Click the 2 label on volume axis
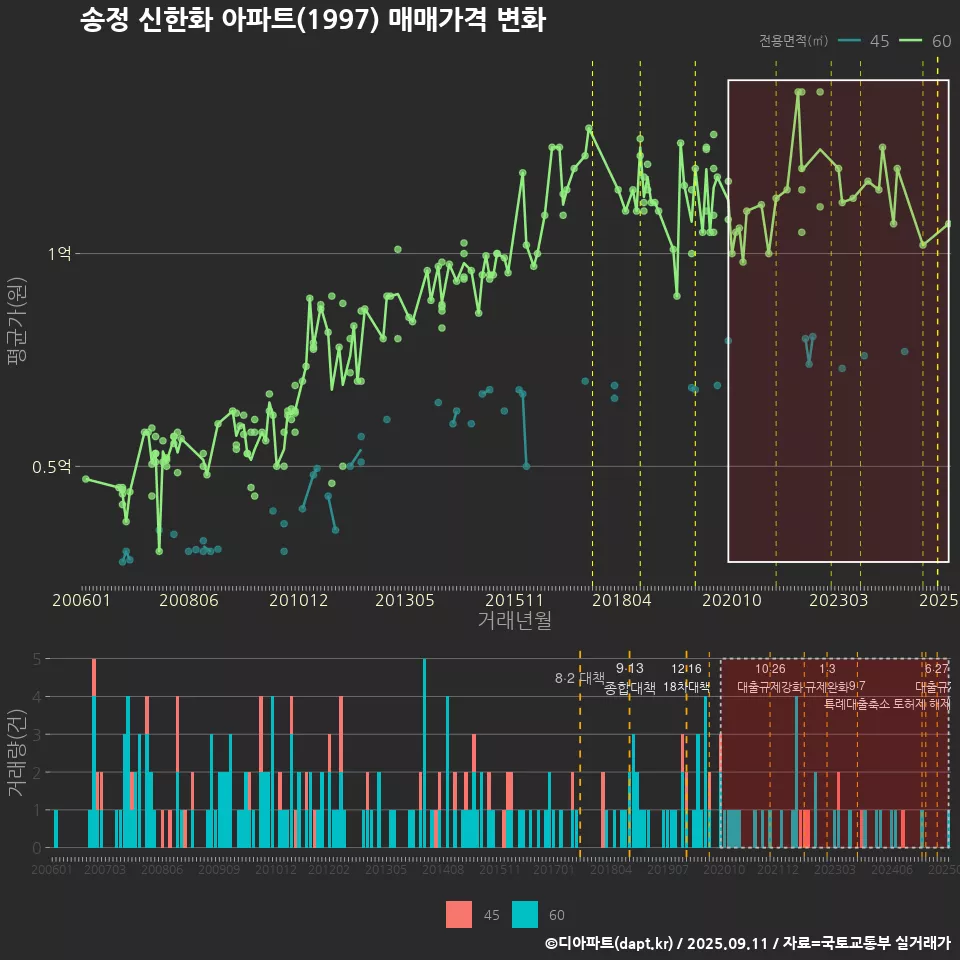 [x=37, y=773]
